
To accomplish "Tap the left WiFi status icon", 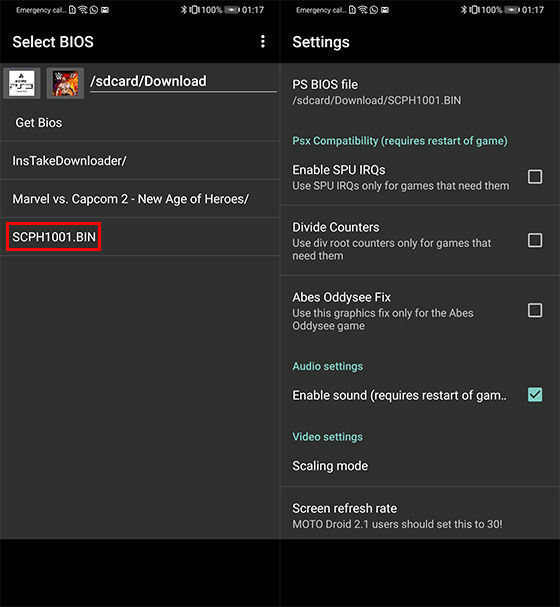I will [83, 10].
